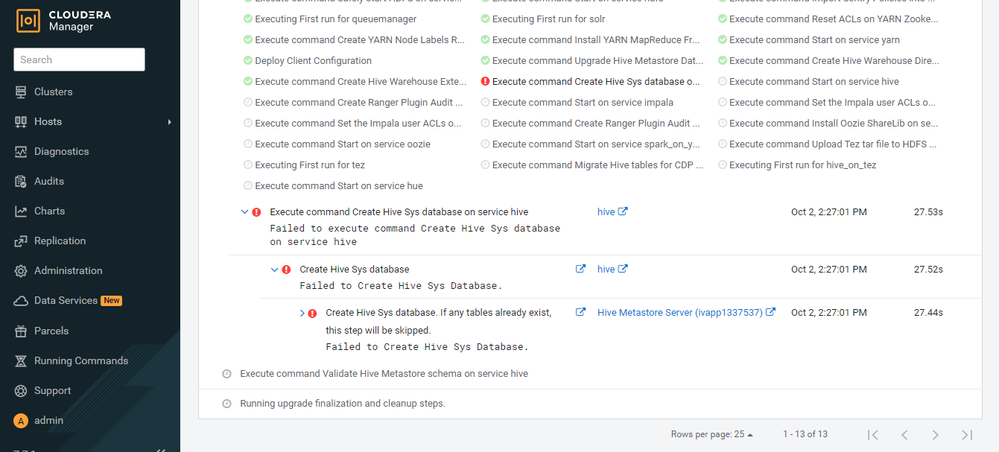Image resolution: width=999 pixels, height=452 pixels.
Task: Go to the last page button
Action: click(967, 435)
